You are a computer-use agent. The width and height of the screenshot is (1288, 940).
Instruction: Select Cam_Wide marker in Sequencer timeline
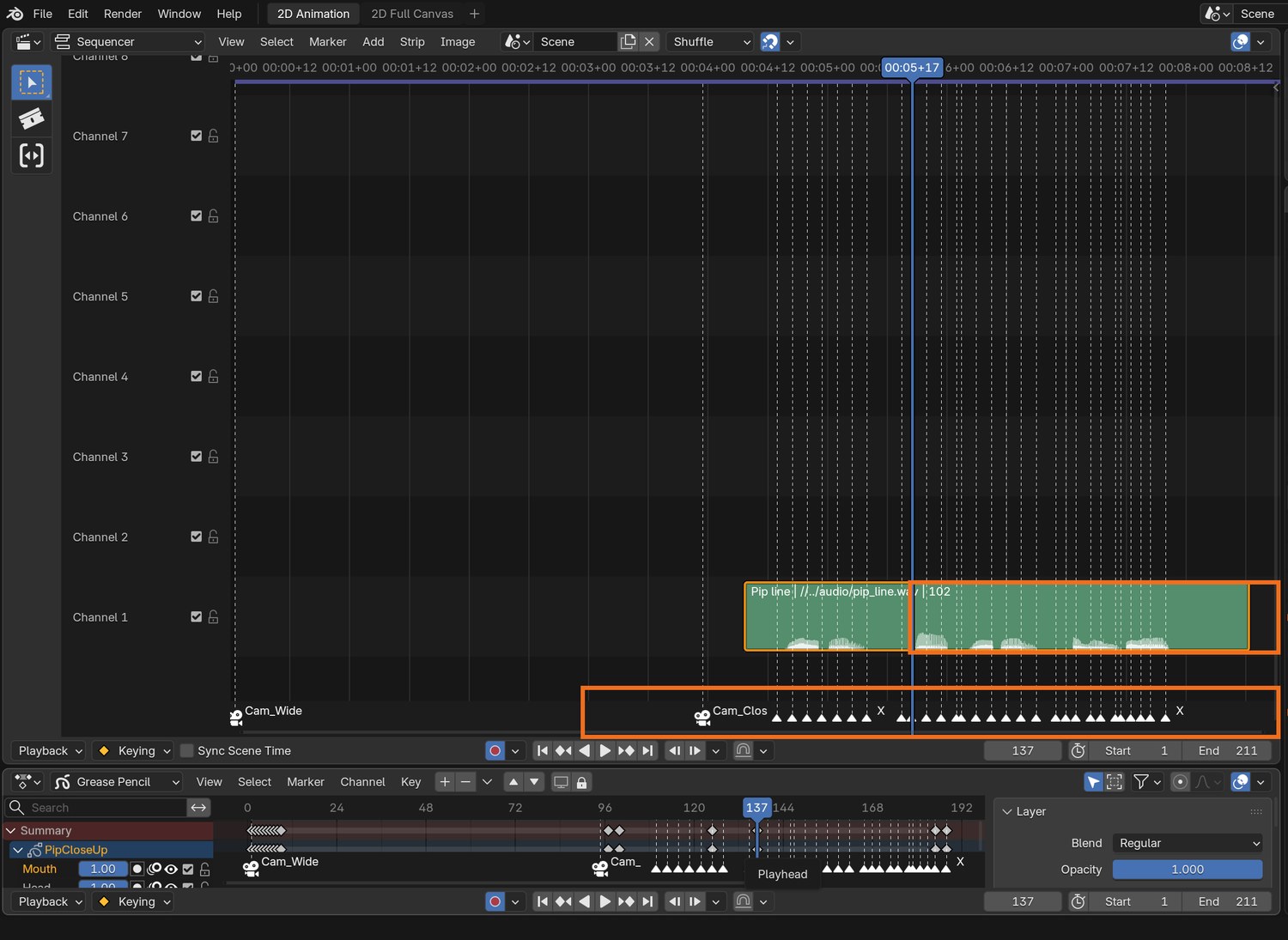tap(236, 718)
